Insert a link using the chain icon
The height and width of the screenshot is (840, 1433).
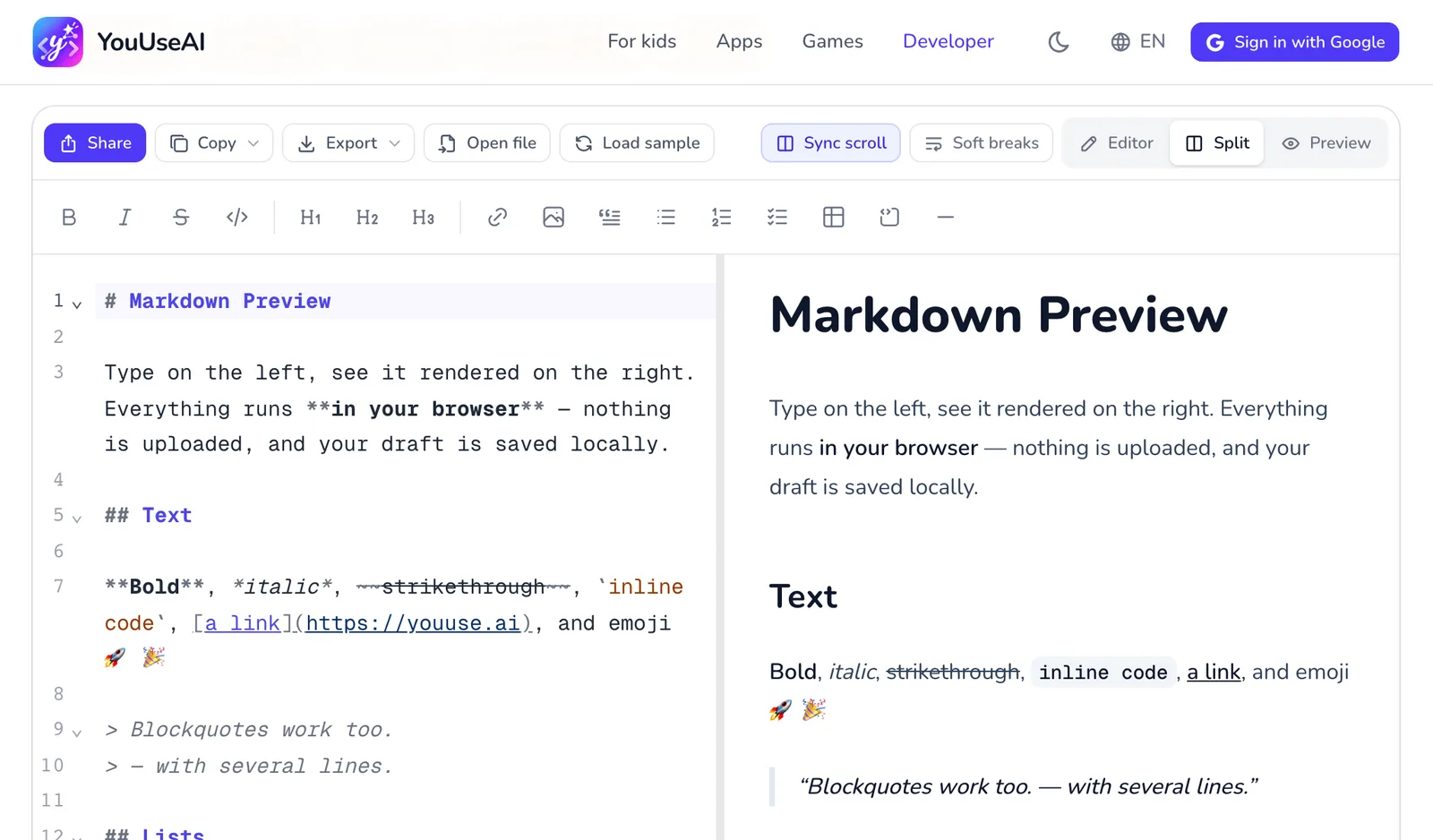pyautogui.click(x=497, y=217)
